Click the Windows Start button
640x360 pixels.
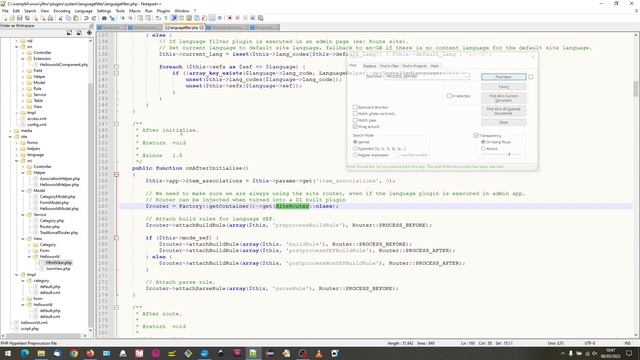click(x=8, y=353)
